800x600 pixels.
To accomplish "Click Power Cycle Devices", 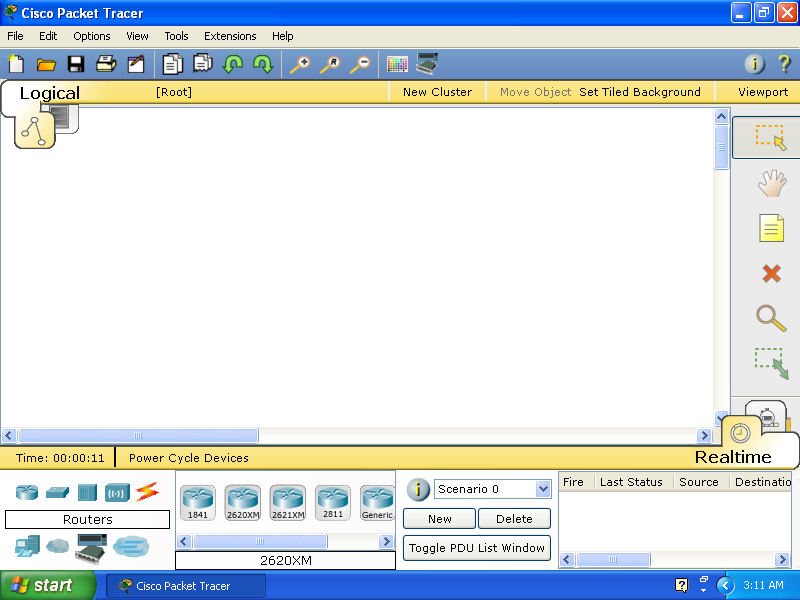I will pyautogui.click(x=188, y=458).
